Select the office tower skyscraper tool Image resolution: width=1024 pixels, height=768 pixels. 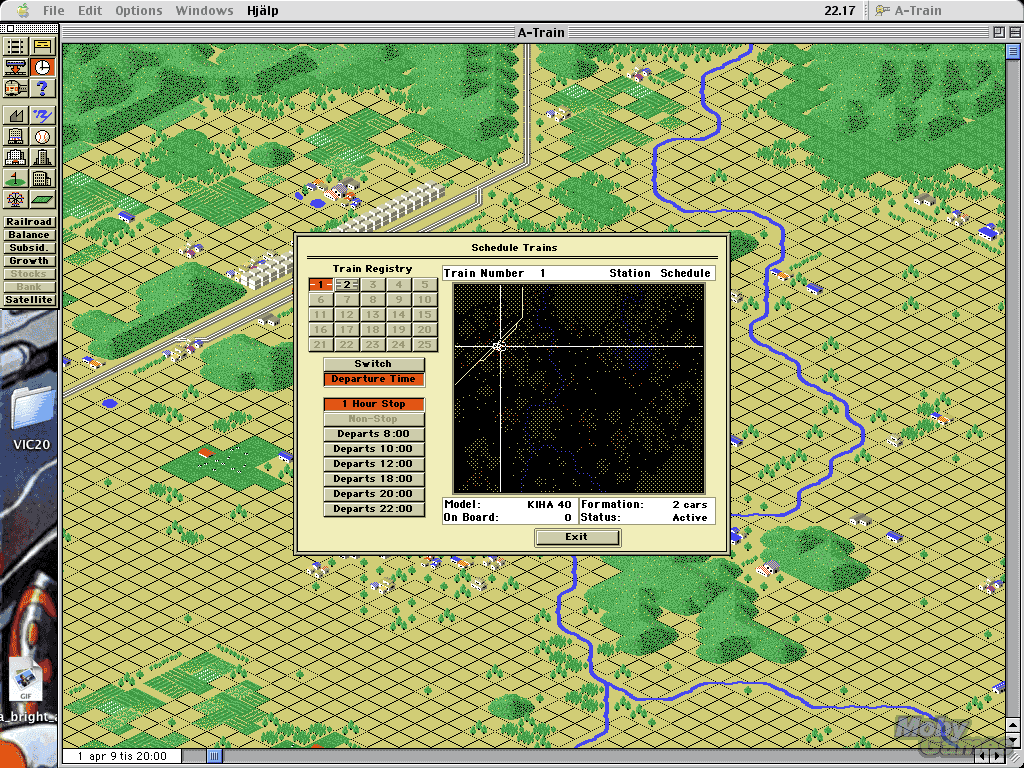[x=42, y=158]
